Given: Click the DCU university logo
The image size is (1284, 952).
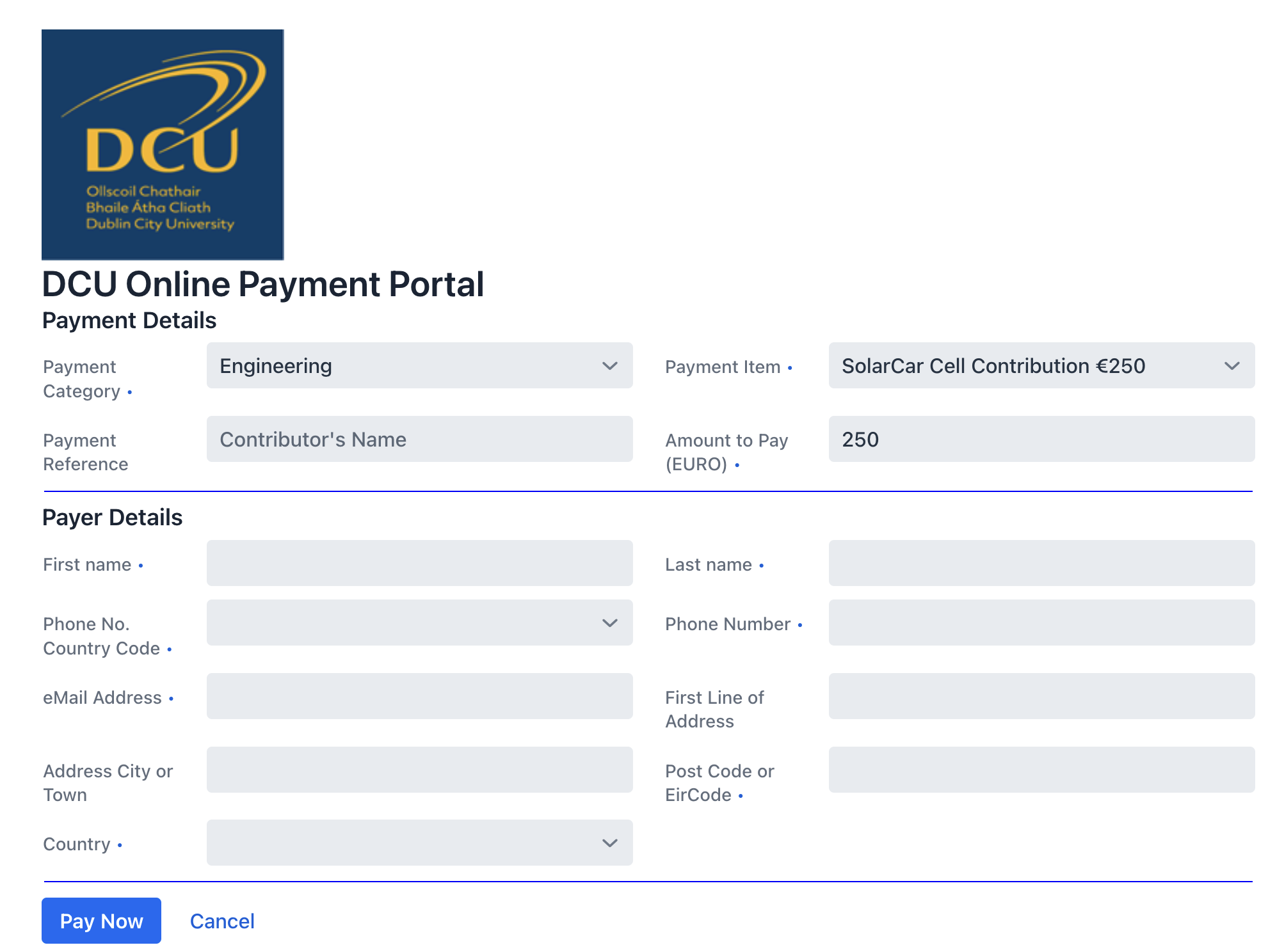Looking at the screenshot, I should point(162,145).
